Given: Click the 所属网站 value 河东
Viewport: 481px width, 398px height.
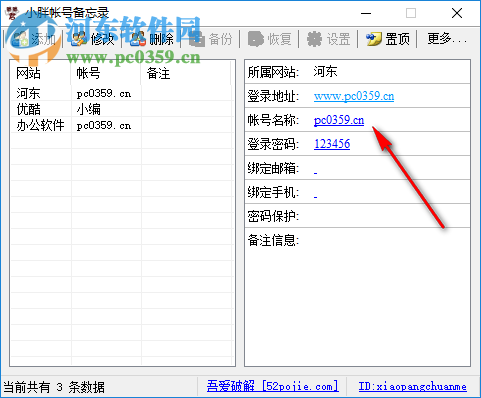Looking at the screenshot, I should click(325, 72).
